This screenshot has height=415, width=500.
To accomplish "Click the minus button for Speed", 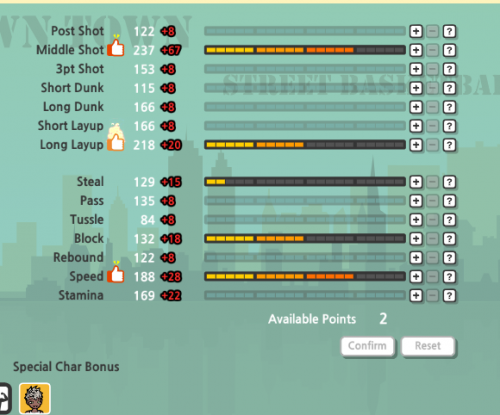I will [433, 277].
